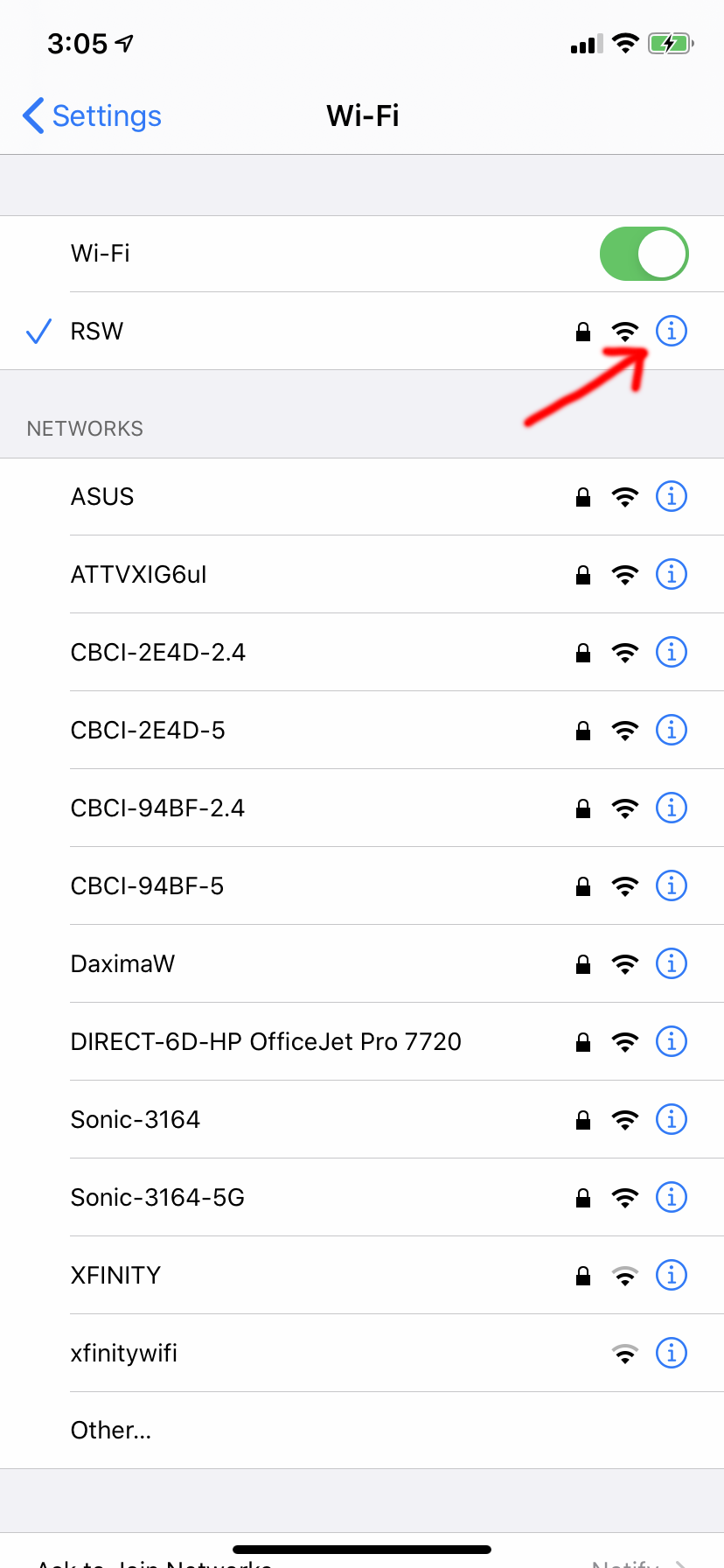
Task: Choose Other... to enter network manually
Action: click(x=362, y=1430)
